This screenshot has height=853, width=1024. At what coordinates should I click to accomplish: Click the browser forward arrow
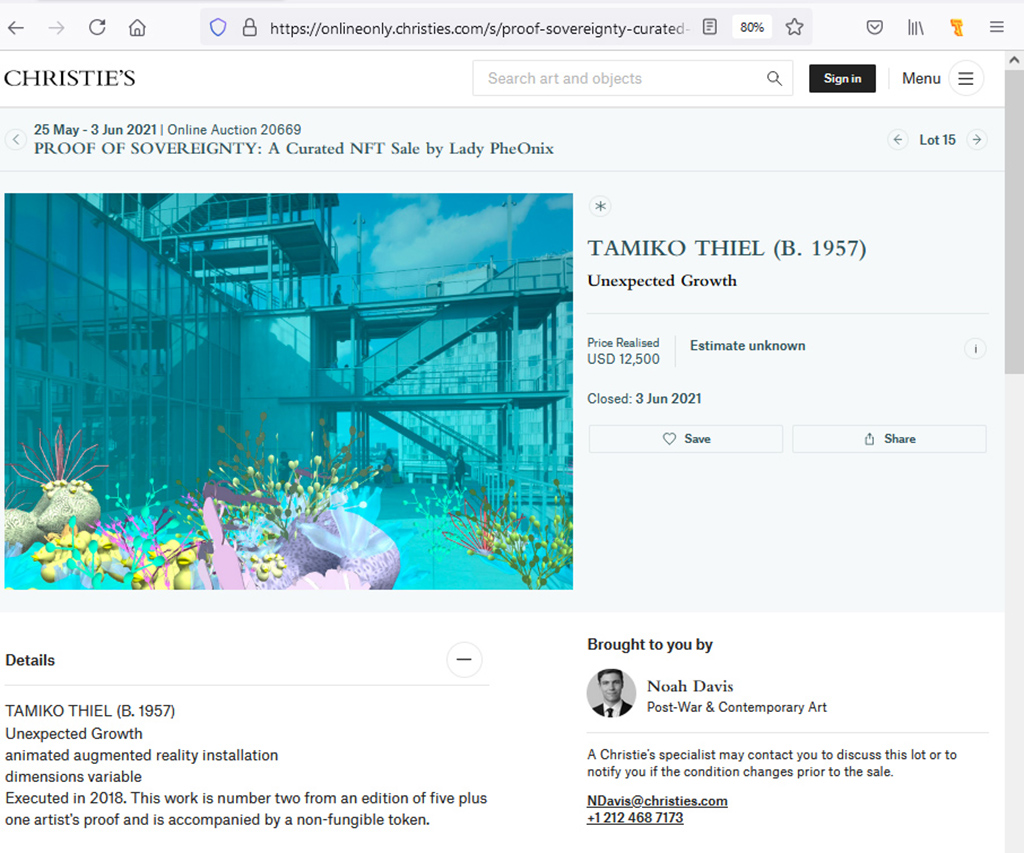point(57,27)
